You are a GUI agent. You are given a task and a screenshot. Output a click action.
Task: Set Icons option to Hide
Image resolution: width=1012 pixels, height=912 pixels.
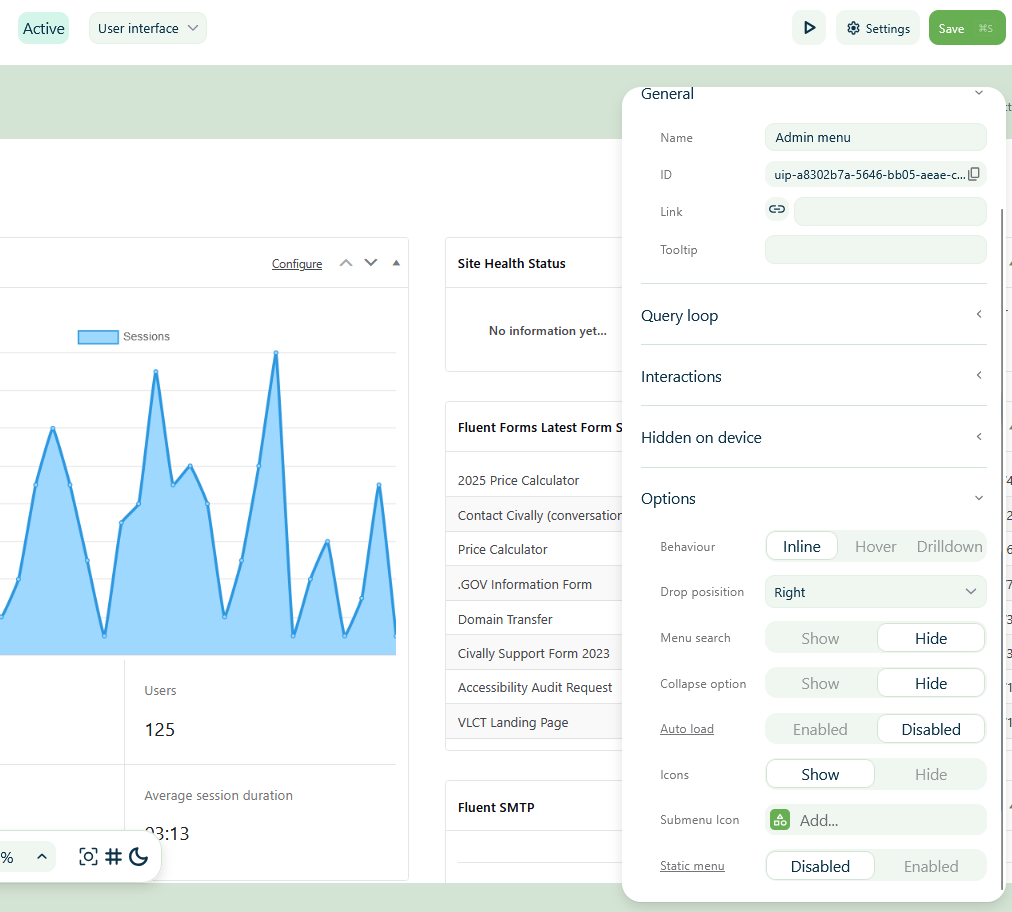click(930, 775)
